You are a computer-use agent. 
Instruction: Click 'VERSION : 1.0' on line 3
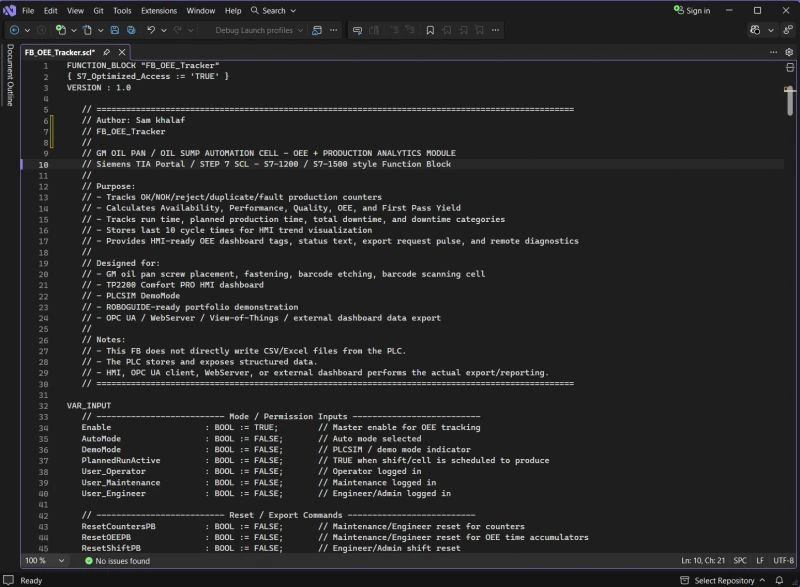[98, 87]
